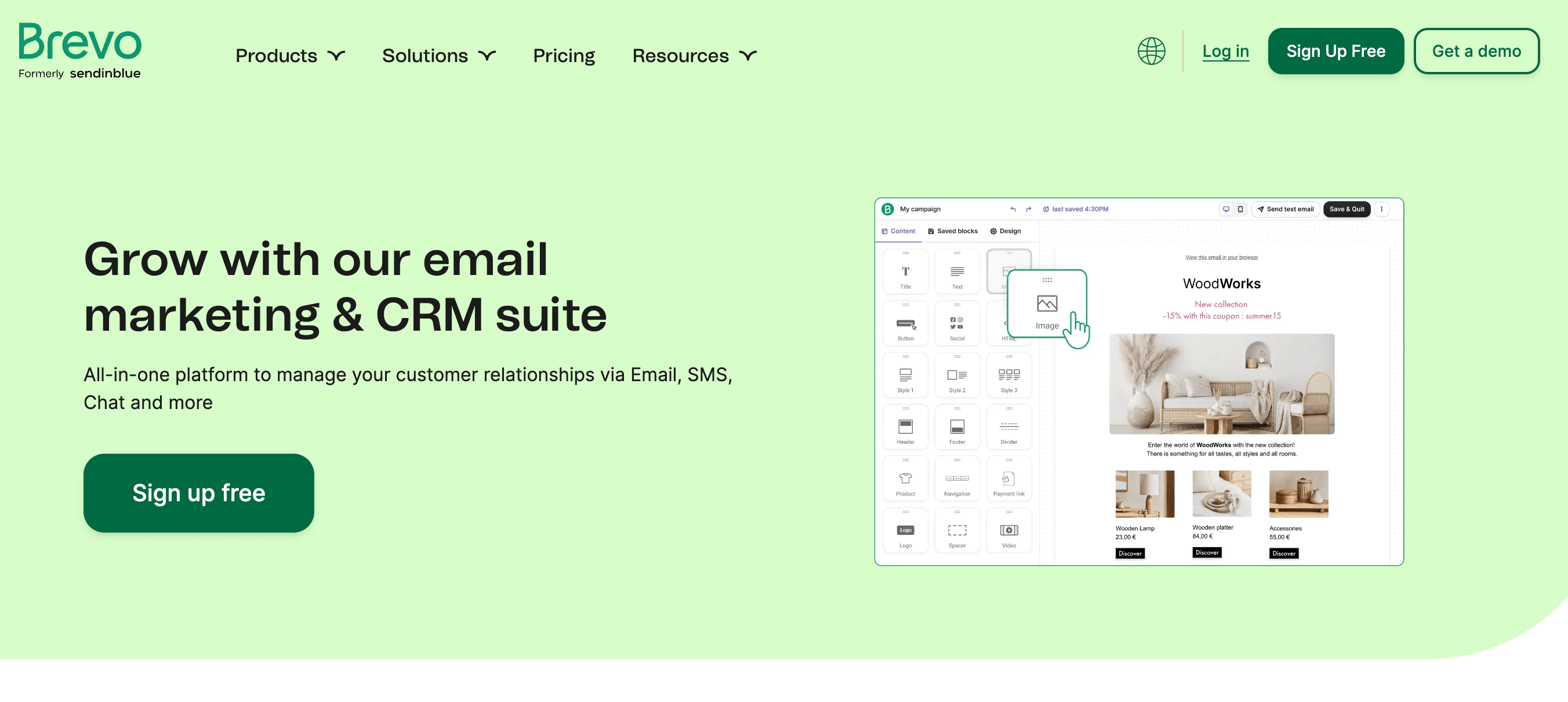Click Discover under Accessories

pos(1283,553)
